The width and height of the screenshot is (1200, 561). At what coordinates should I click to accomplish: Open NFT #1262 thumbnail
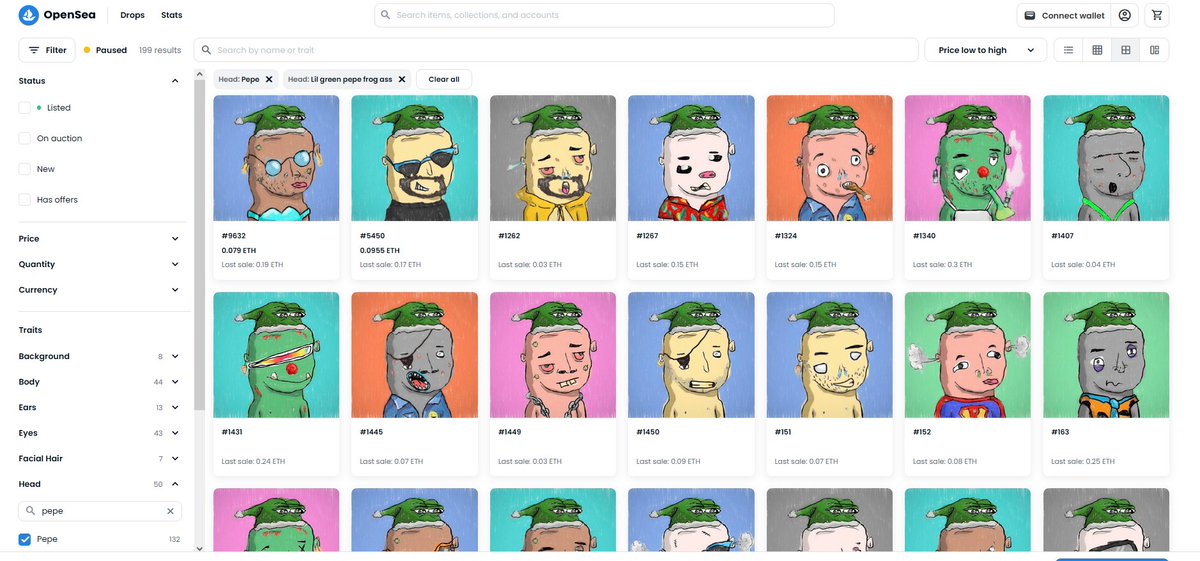[553, 158]
